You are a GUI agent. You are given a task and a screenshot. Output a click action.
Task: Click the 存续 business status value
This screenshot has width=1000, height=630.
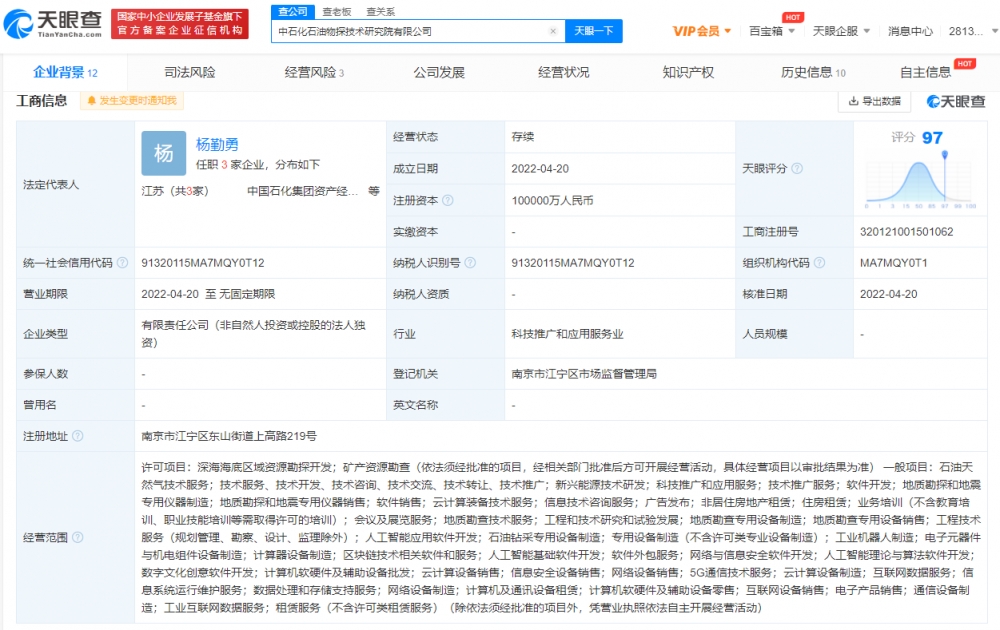pyautogui.click(x=522, y=136)
